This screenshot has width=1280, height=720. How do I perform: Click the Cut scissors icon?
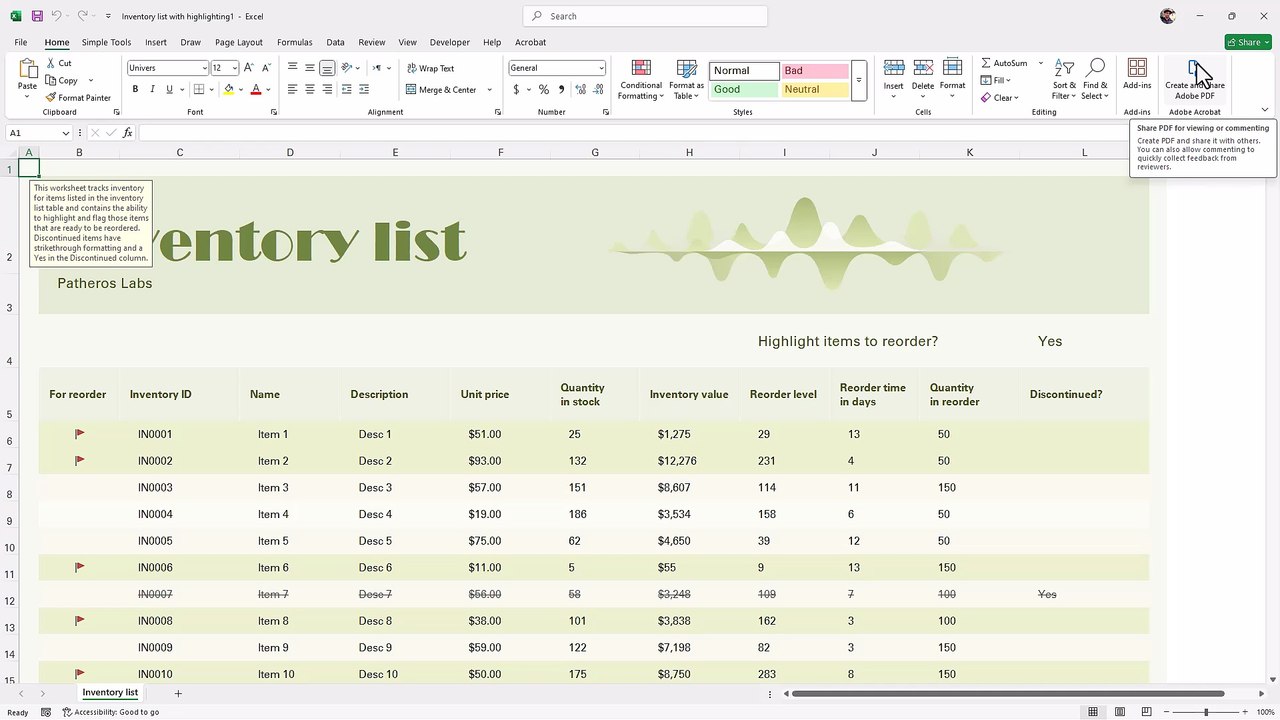pyautogui.click(x=51, y=63)
